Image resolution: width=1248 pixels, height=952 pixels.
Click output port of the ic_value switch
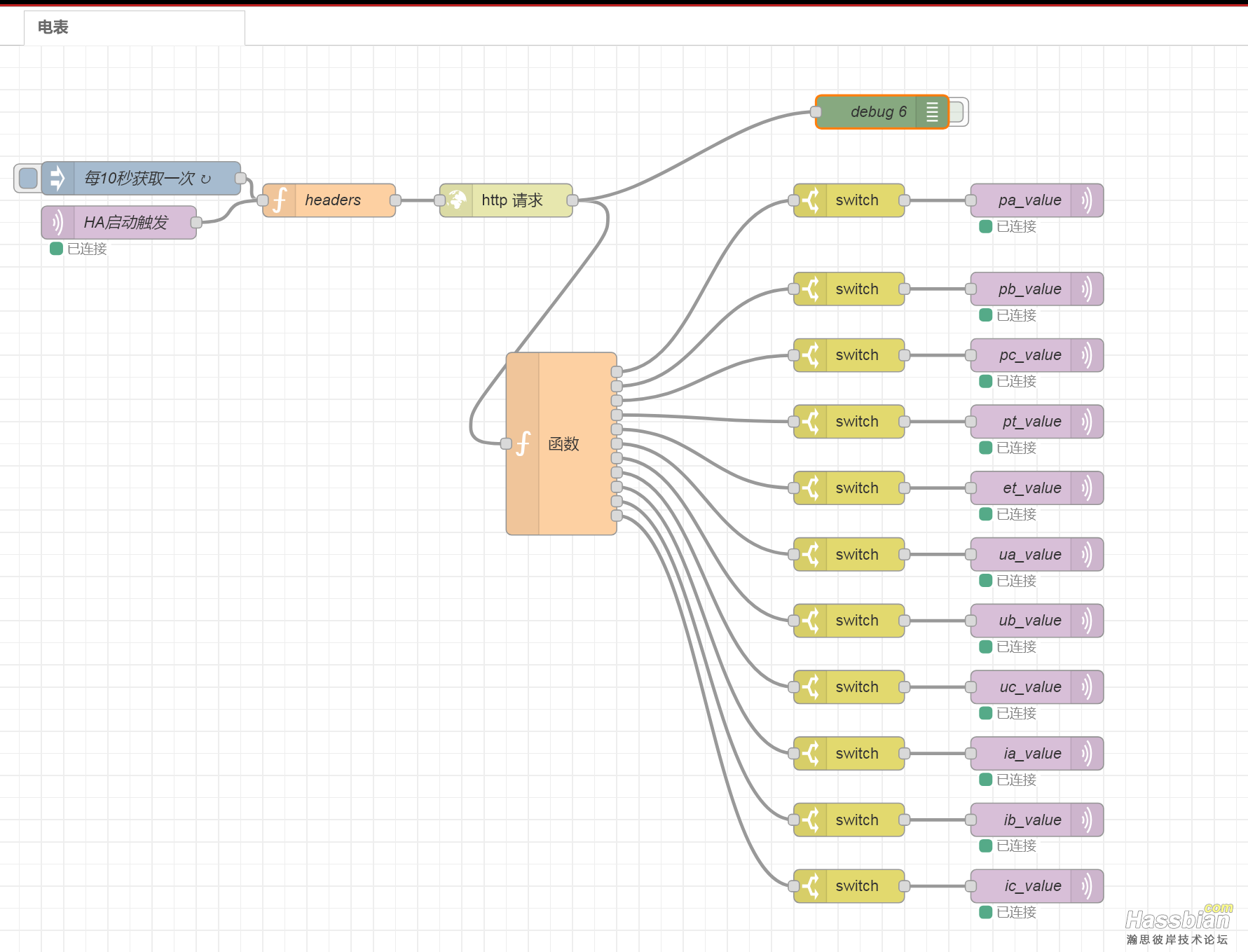tap(905, 886)
